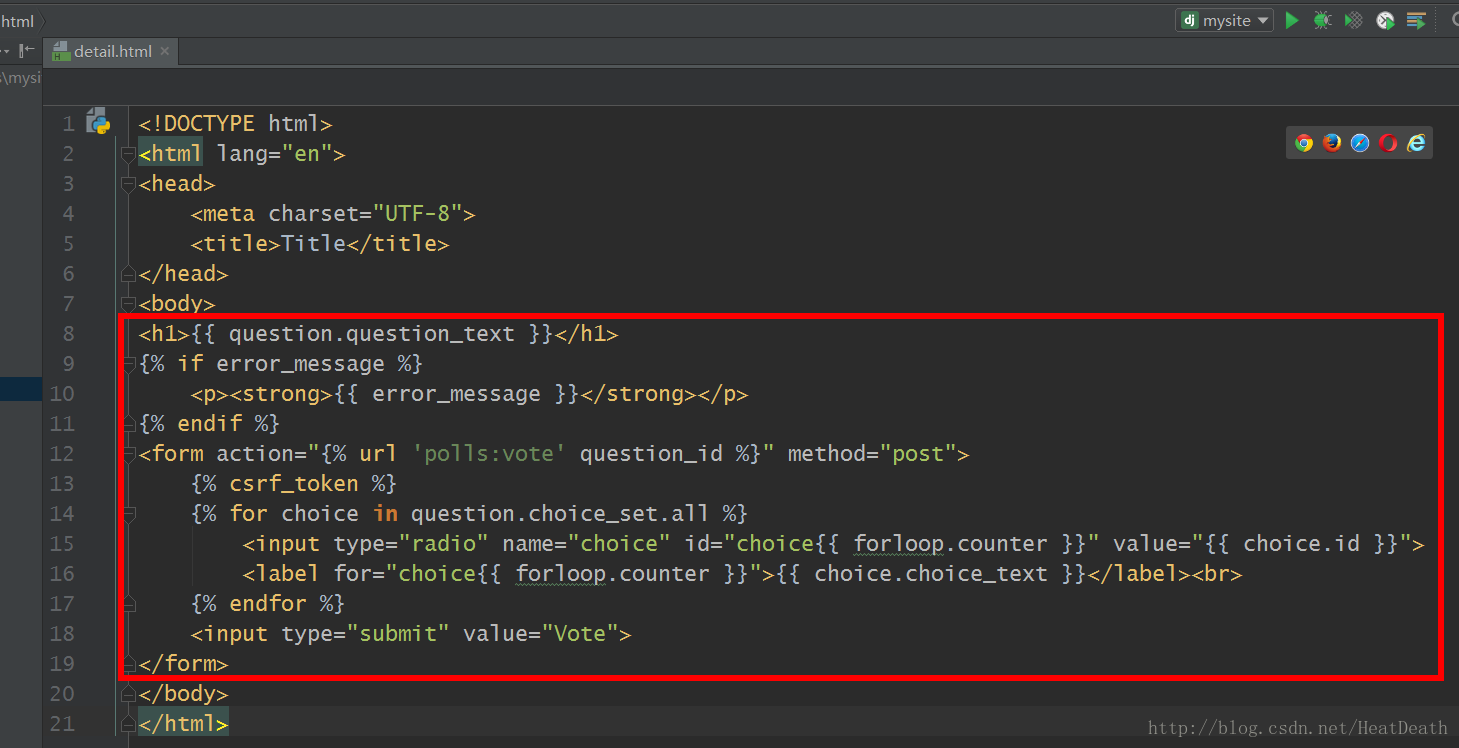Click the DOCTYPE html declaration text
This screenshot has height=748, width=1459.
(236, 124)
